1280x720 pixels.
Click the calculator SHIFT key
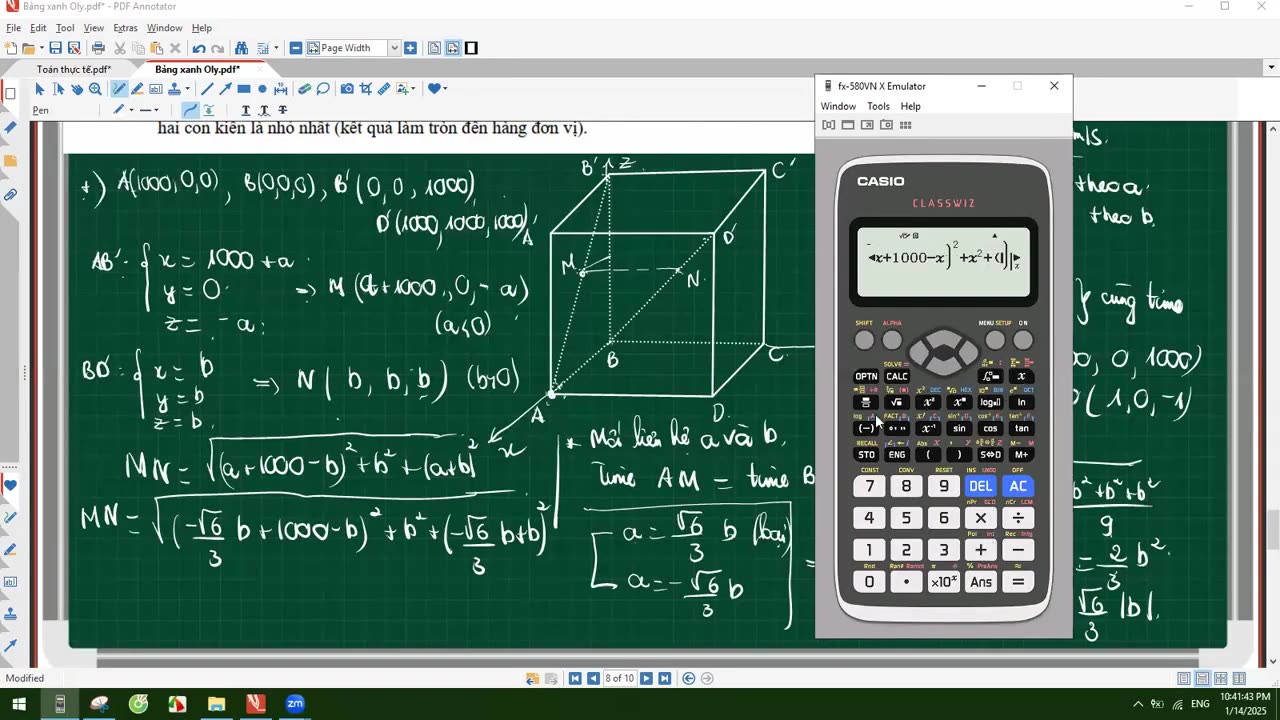pos(864,340)
